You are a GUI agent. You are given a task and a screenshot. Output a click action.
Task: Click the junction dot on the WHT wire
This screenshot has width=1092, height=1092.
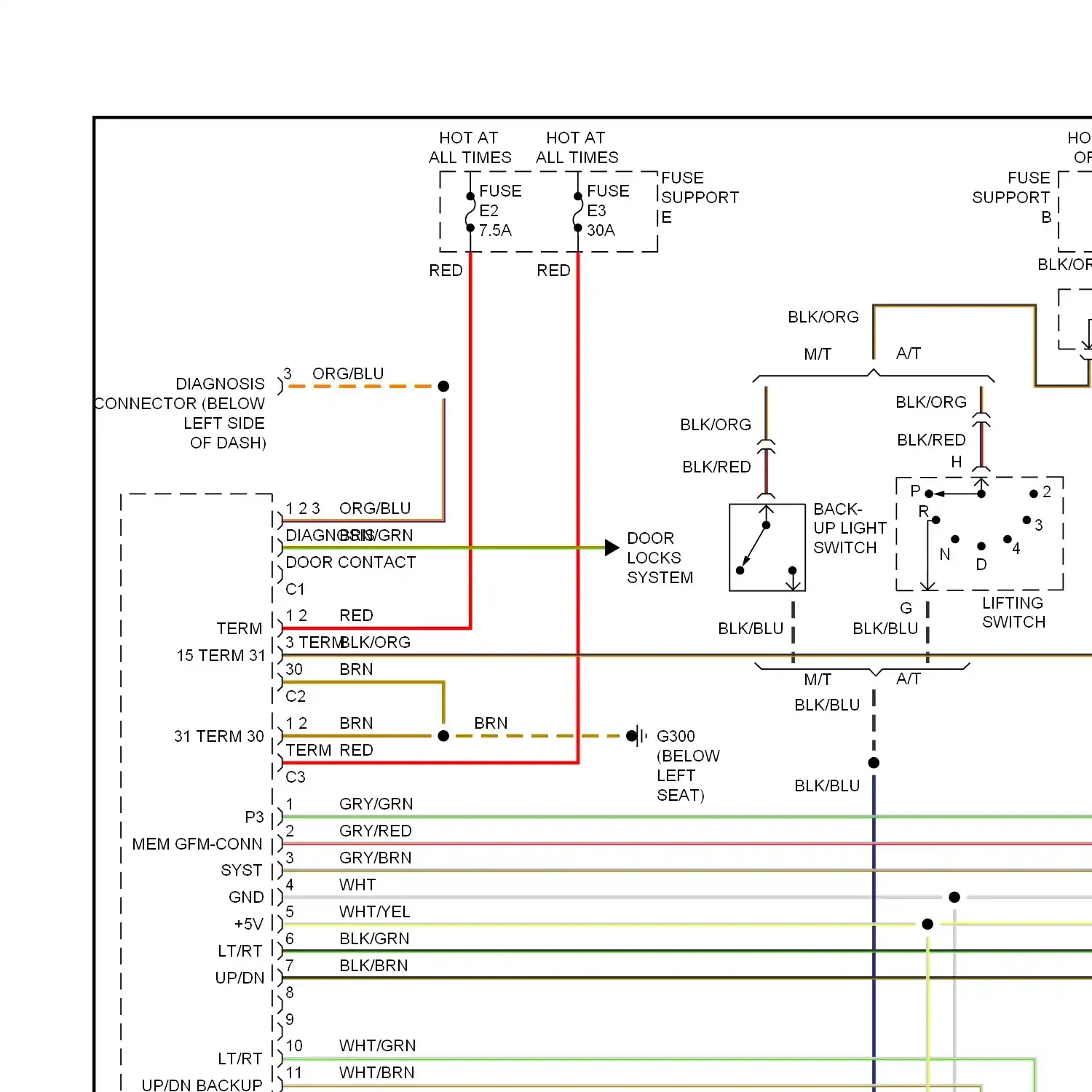(954, 897)
